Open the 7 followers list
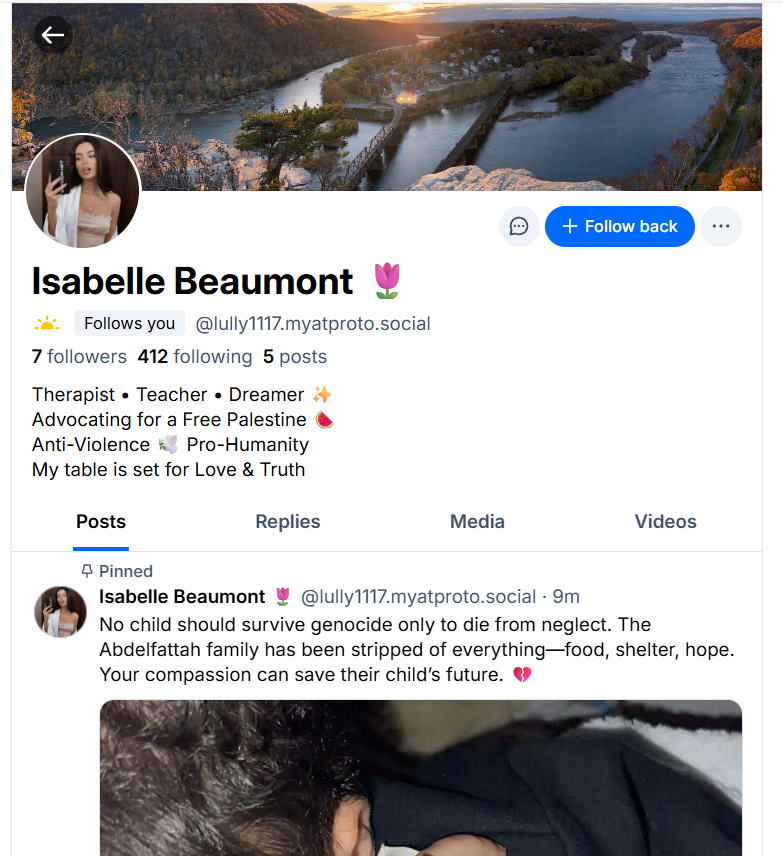The width and height of the screenshot is (783, 856). click(x=79, y=356)
